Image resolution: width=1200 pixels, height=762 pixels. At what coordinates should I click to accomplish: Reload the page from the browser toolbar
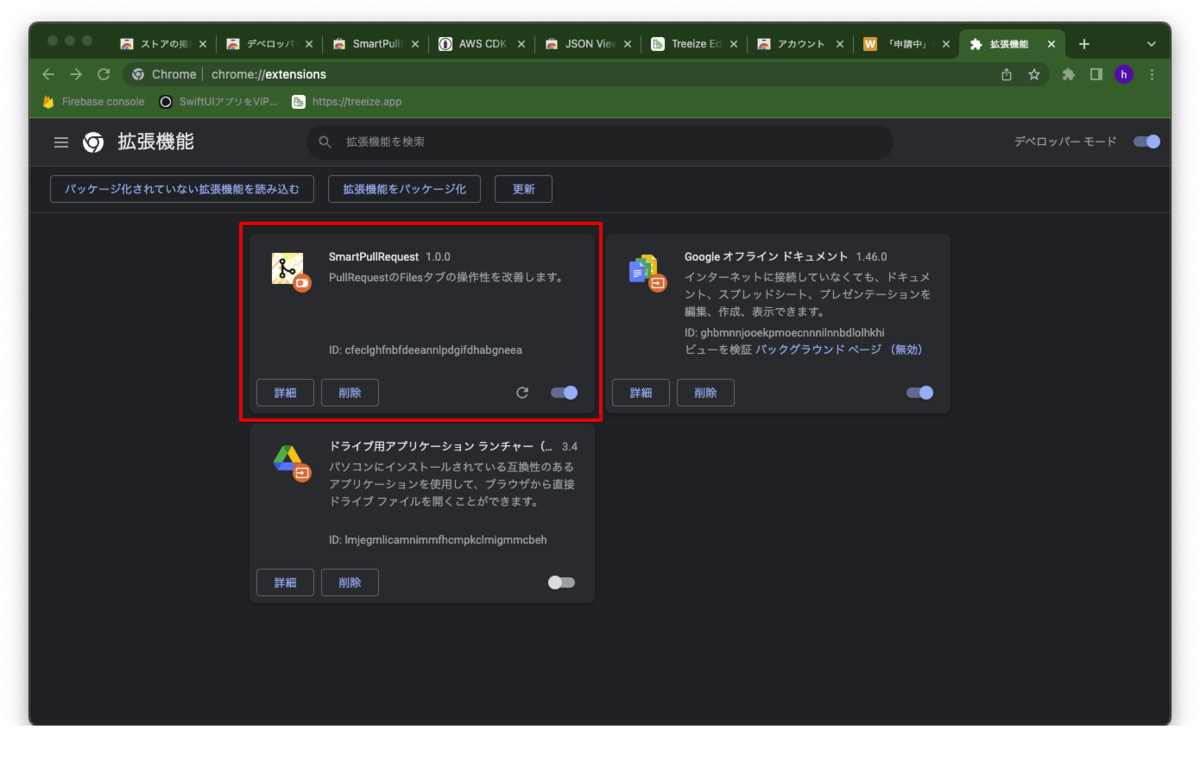coord(103,74)
